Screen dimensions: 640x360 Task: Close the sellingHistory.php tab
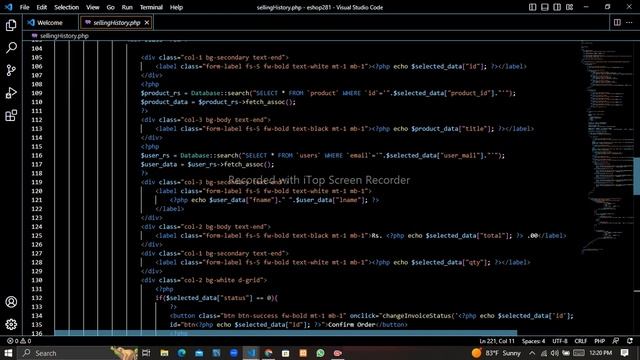(147, 22)
